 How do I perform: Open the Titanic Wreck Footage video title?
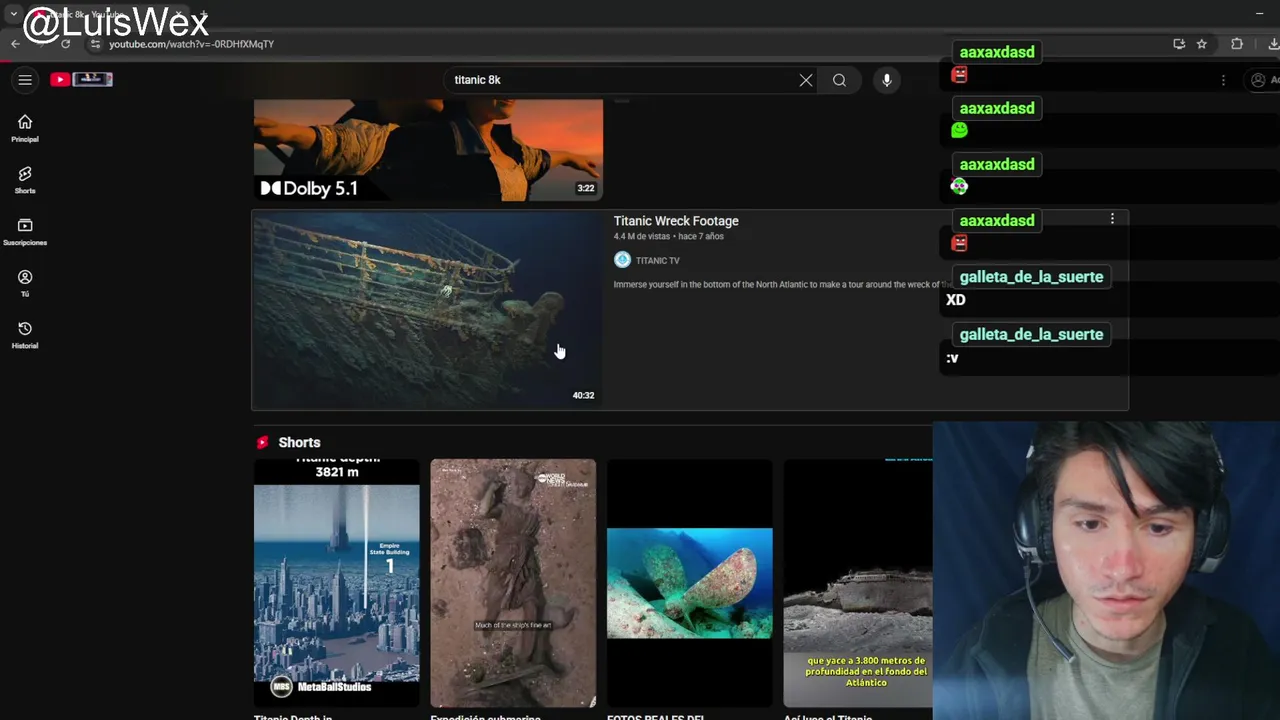(x=676, y=221)
